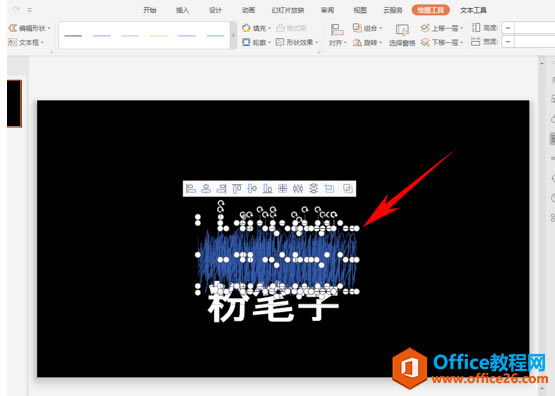555x396 pixels.
Task: Expand the line style gallery arrow
Action: pos(233,35)
